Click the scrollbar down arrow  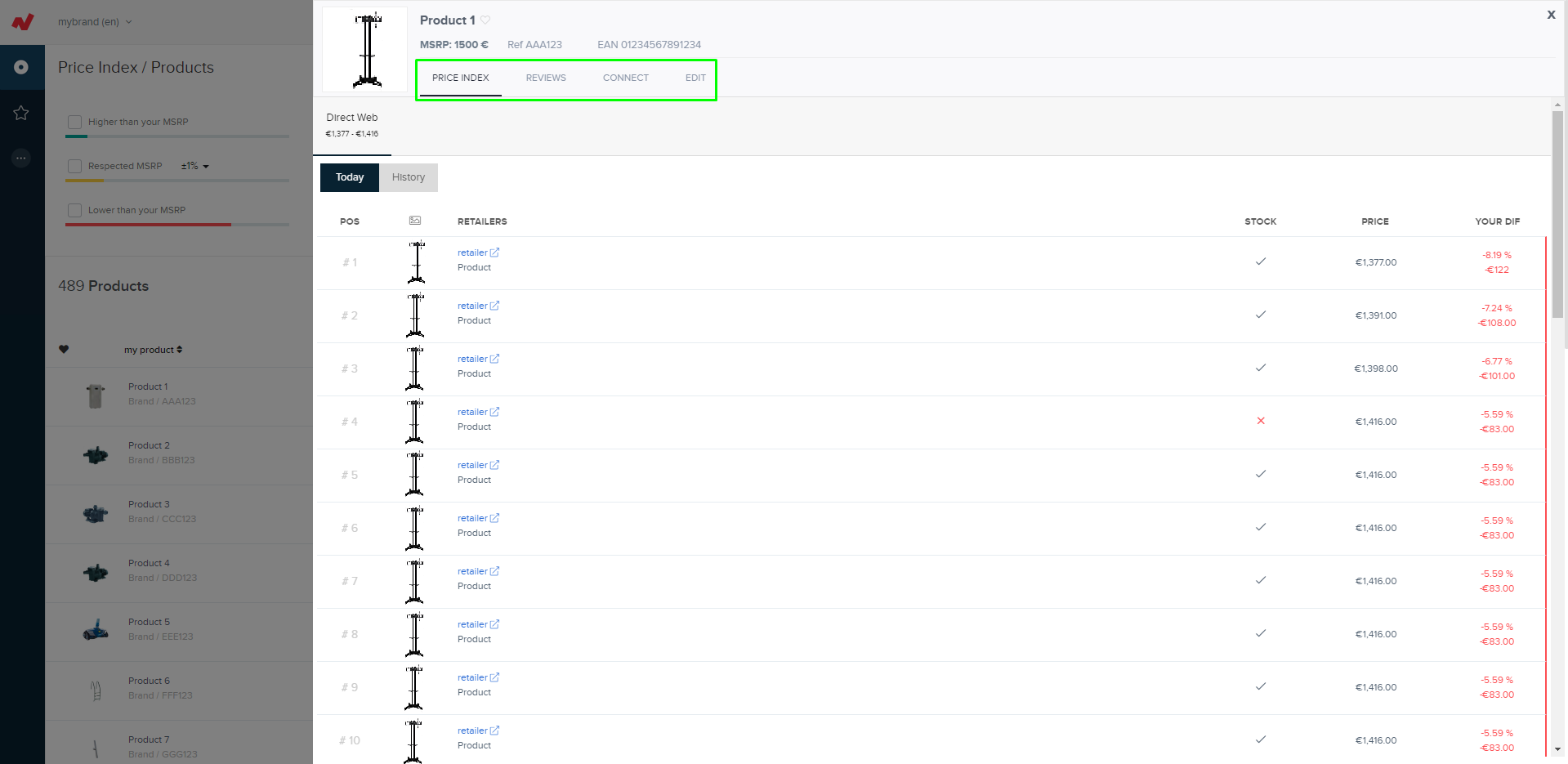(1557, 749)
